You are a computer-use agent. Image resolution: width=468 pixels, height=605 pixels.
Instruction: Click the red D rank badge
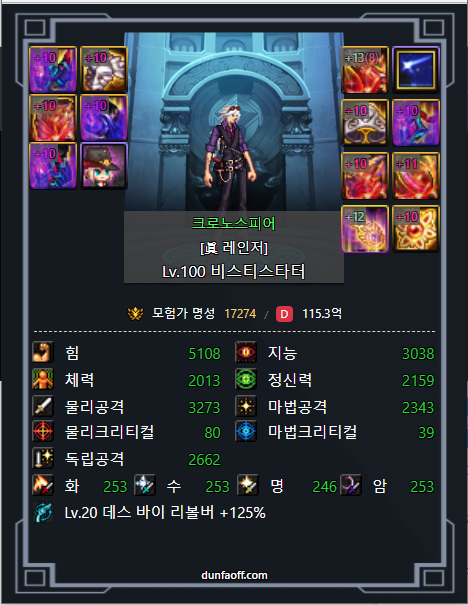pyautogui.click(x=284, y=314)
